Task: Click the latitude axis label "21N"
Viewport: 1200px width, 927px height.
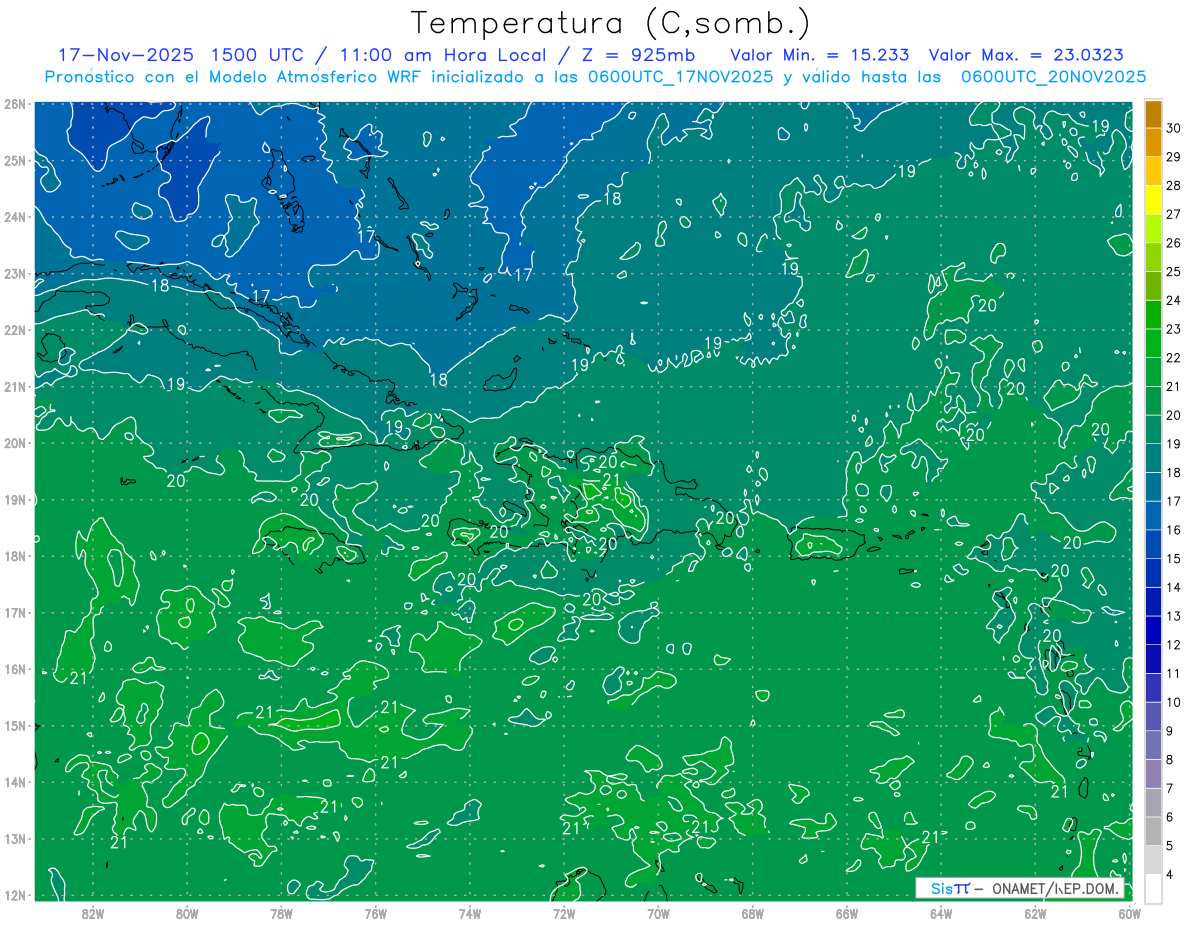Action: [16, 386]
